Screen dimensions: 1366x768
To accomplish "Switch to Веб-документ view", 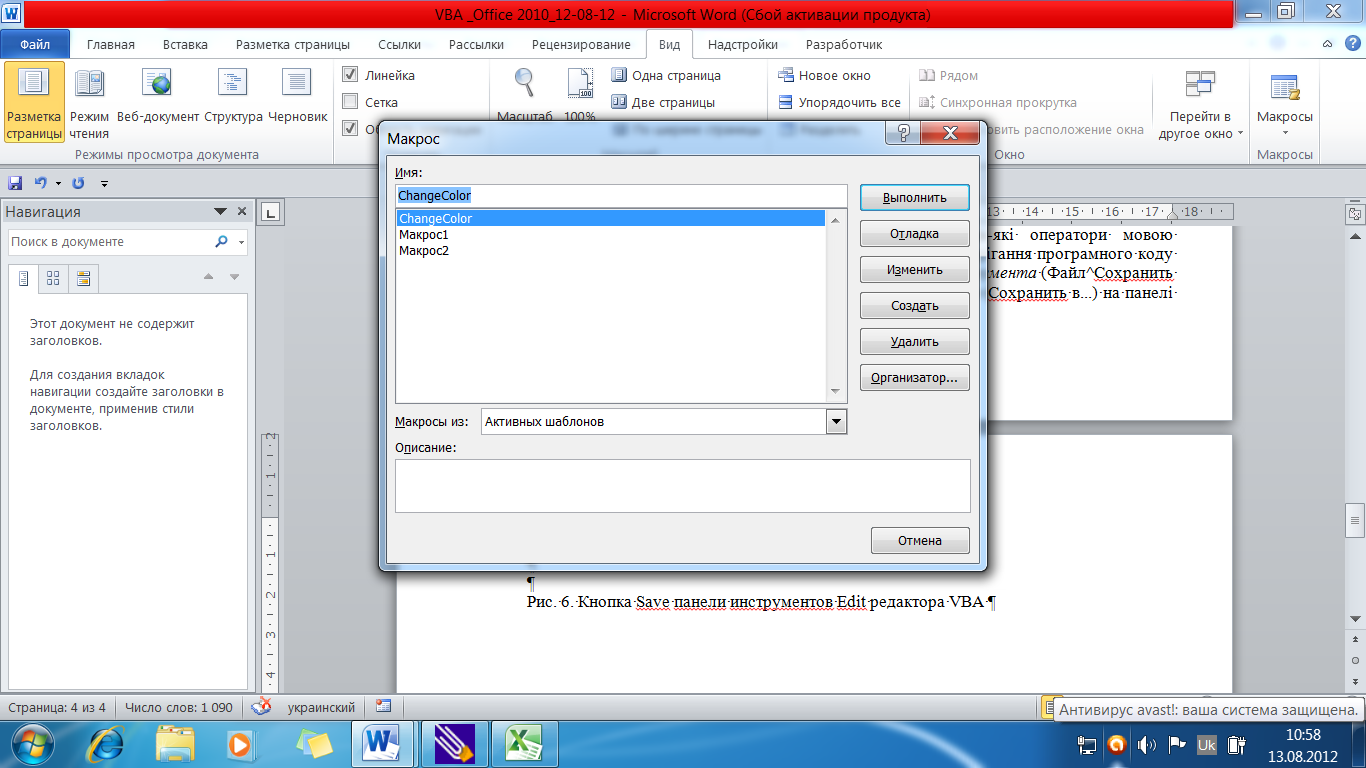I will [x=158, y=96].
